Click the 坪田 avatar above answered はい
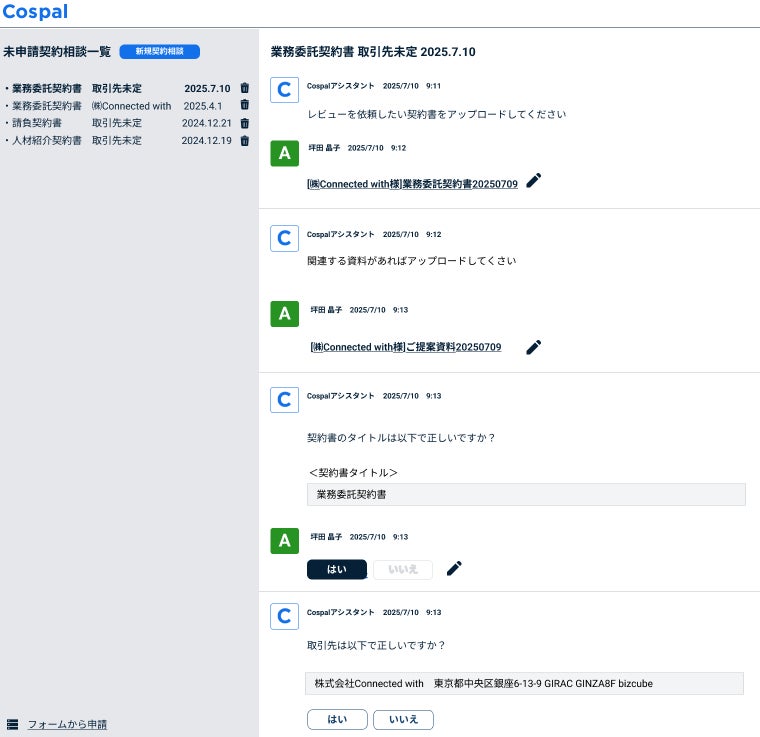This screenshot has height=737, width=760. tap(285, 540)
